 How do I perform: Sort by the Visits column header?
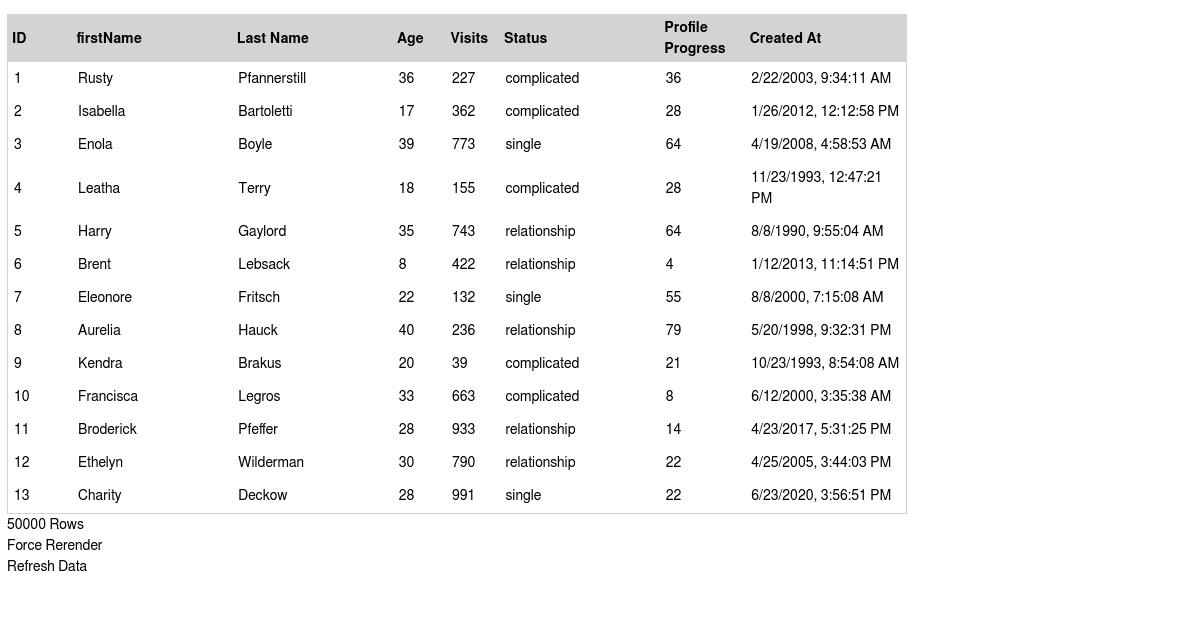coord(469,38)
